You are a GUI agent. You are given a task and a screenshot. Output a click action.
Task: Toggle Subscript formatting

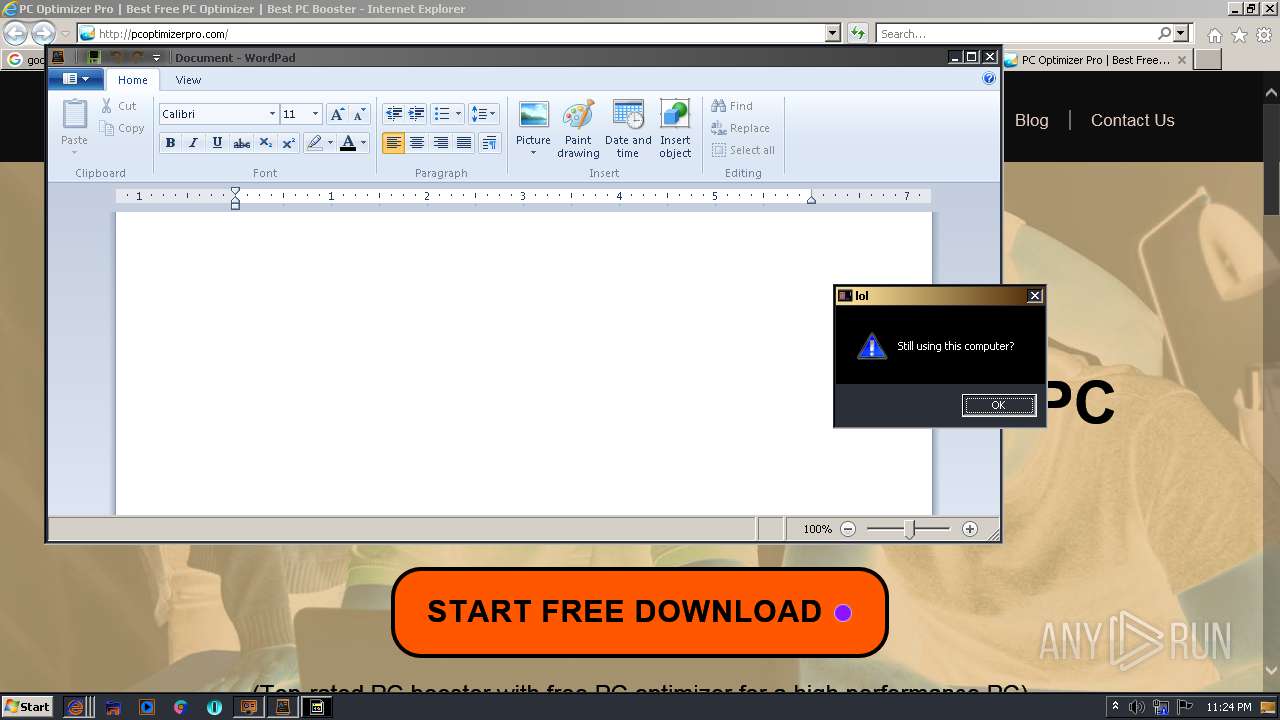tap(265, 143)
